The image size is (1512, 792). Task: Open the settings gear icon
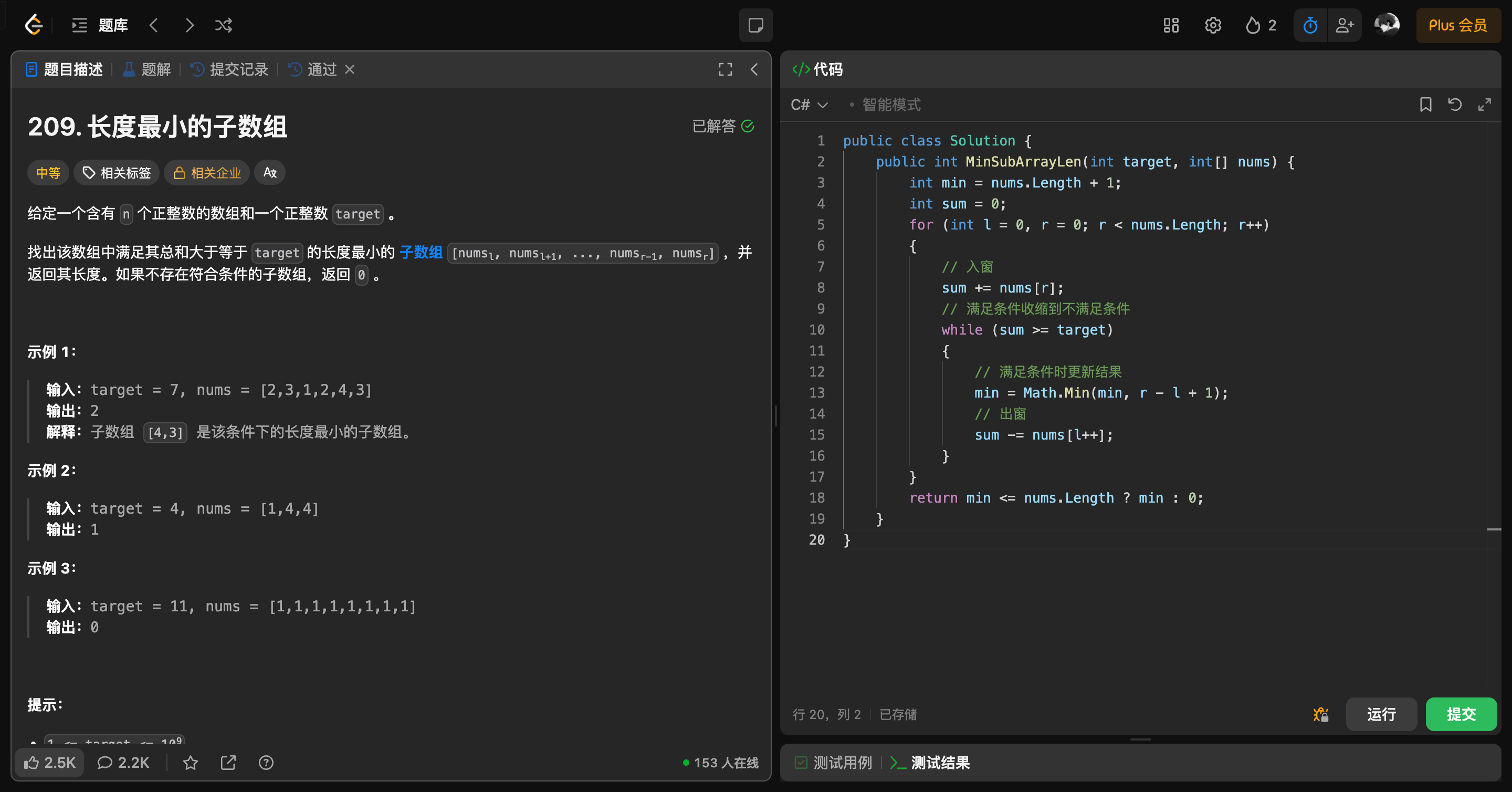click(x=1213, y=25)
